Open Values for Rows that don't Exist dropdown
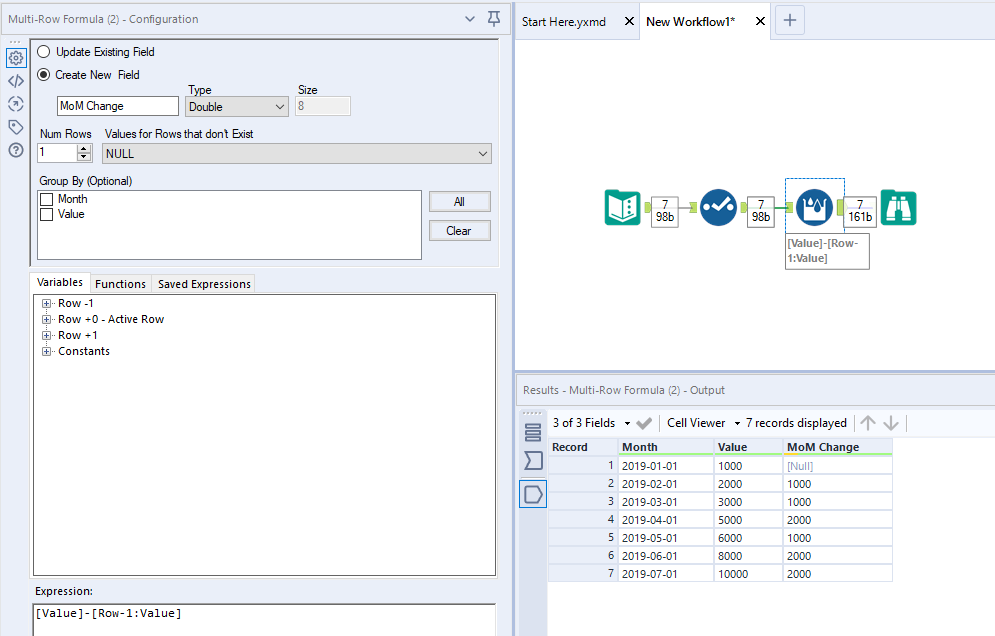 click(298, 154)
